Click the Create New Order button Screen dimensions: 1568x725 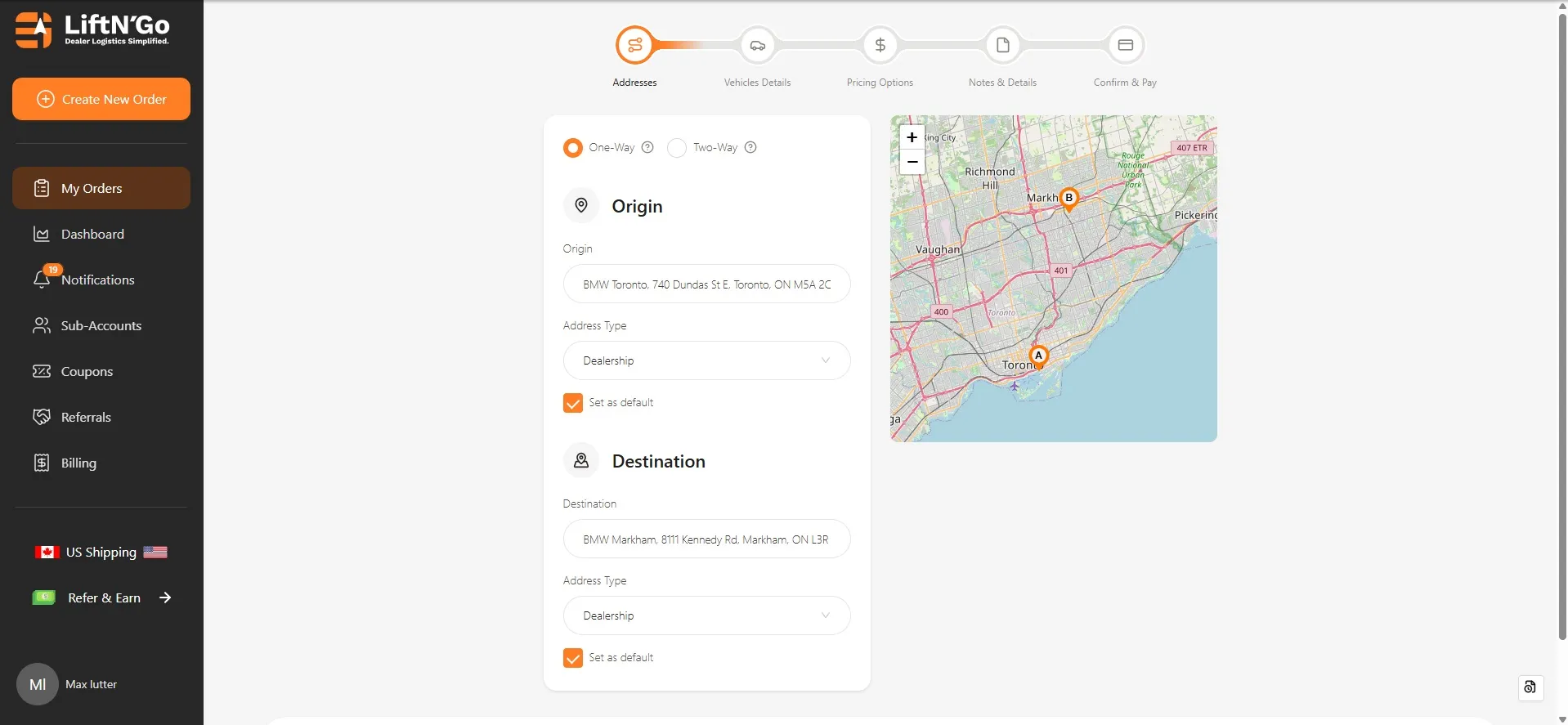(x=101, y=99)
